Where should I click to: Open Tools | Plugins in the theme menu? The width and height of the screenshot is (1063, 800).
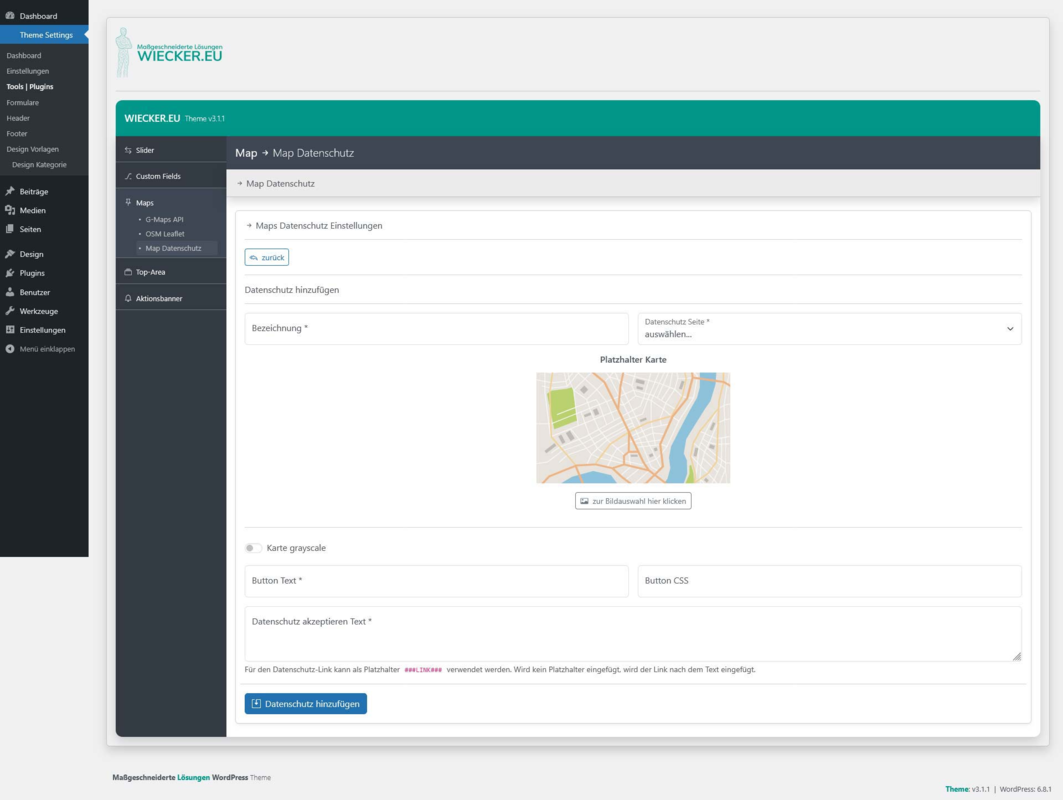tap(30, 87)
